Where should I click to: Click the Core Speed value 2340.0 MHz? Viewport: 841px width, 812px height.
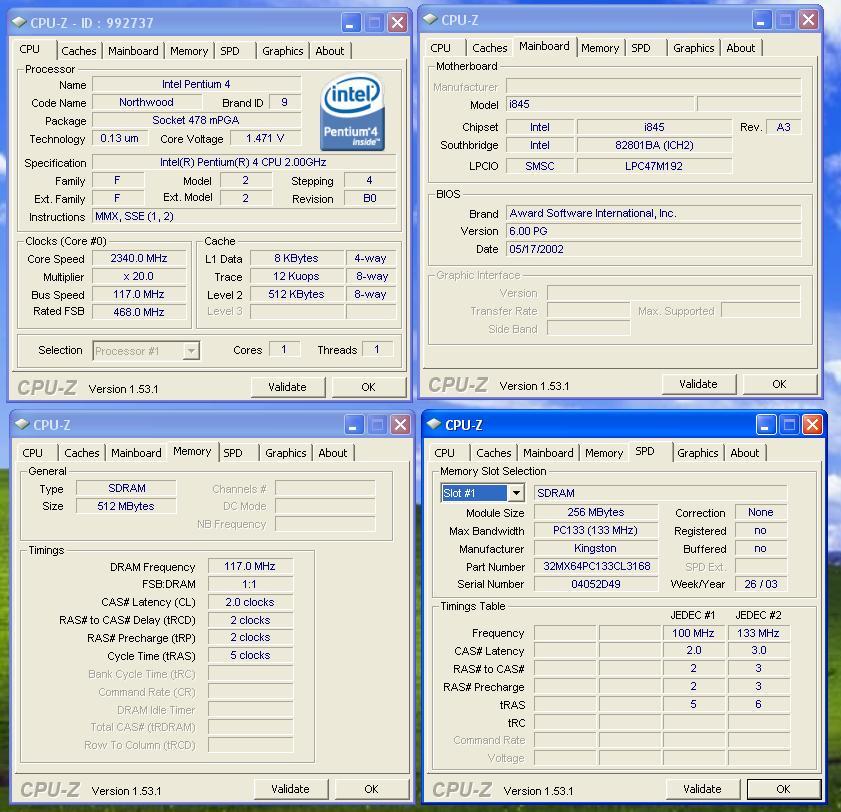tap(139, 258)
